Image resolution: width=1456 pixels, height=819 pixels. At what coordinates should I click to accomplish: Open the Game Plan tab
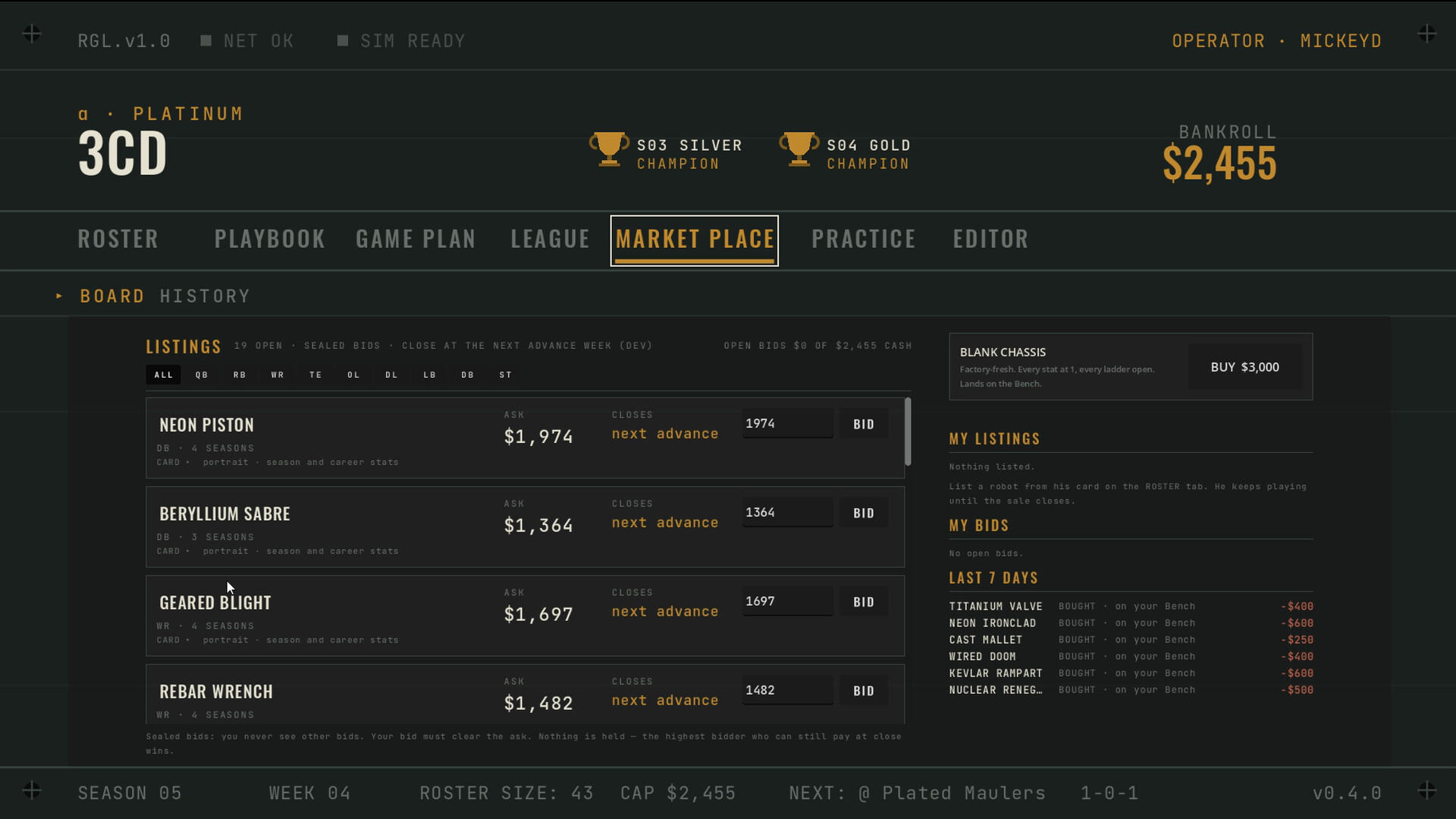[x=416, y=239]
